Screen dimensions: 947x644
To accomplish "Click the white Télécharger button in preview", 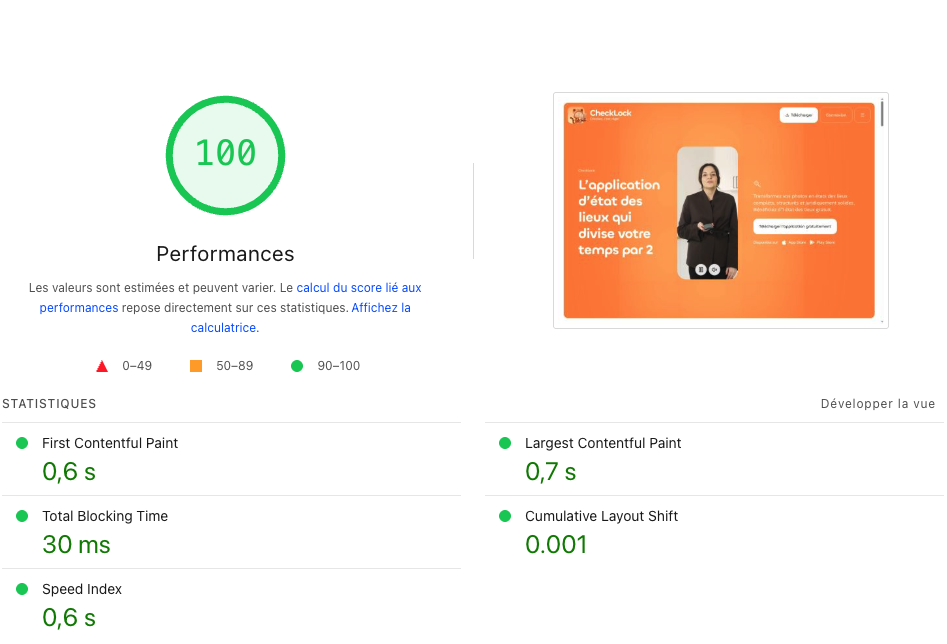I will click(798, 115).
